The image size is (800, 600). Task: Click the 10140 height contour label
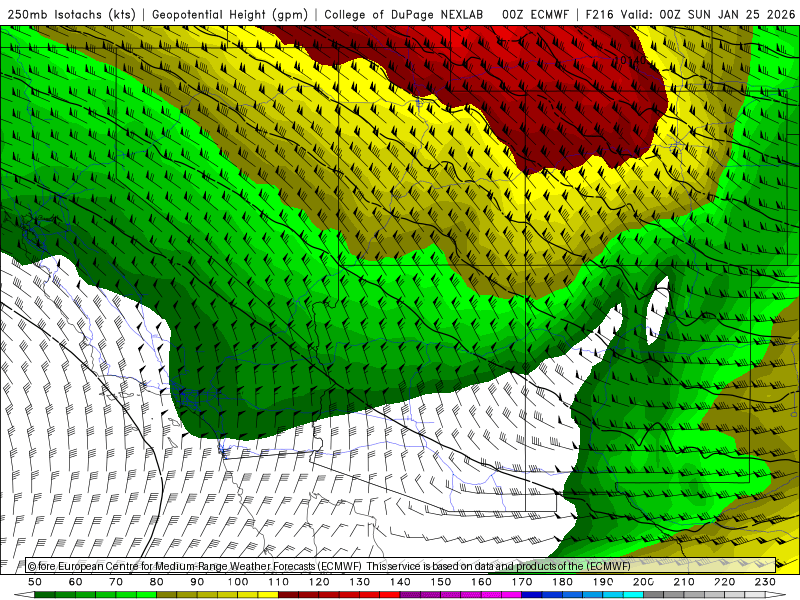[x=631, y=60]
